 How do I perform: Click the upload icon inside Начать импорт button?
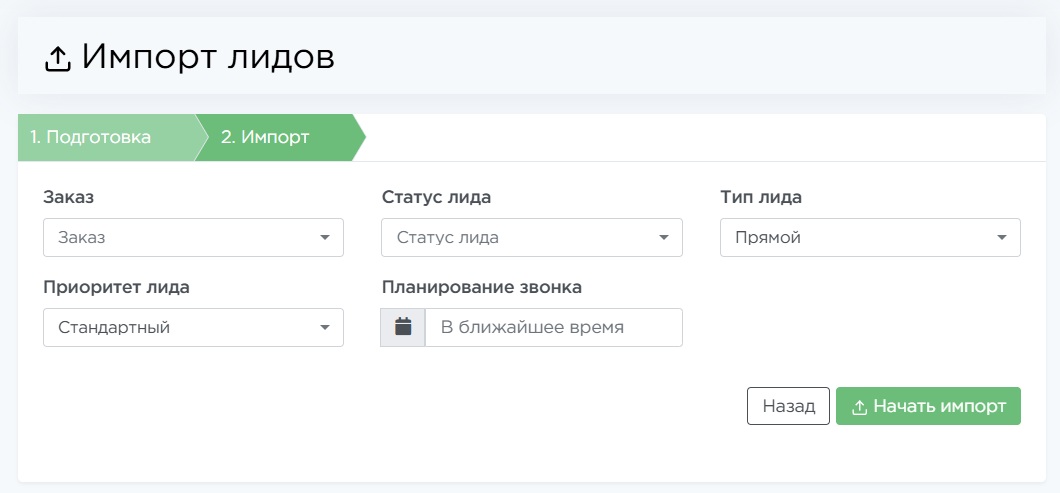(859, 407)
